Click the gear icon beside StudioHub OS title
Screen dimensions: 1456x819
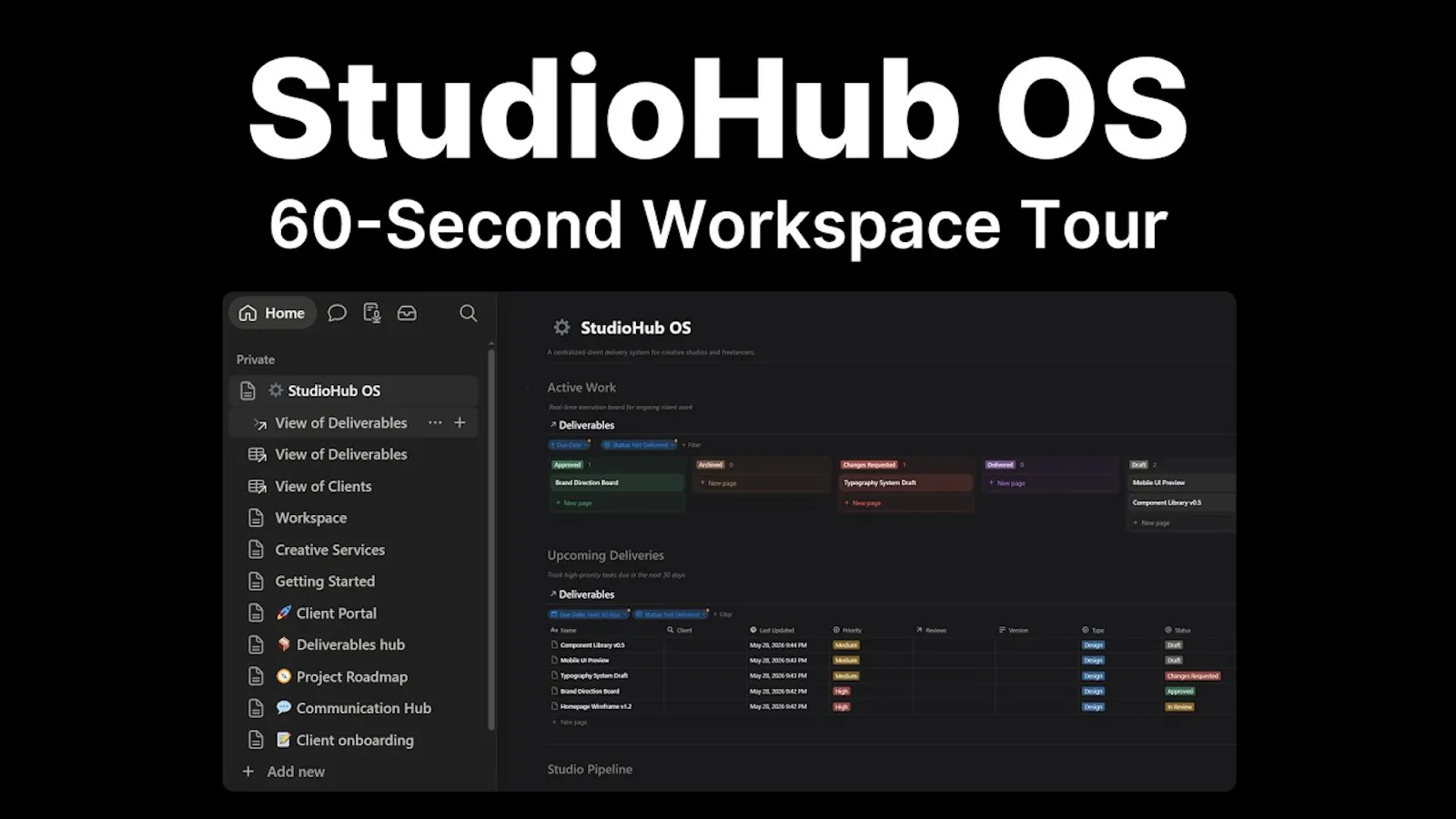561,328
